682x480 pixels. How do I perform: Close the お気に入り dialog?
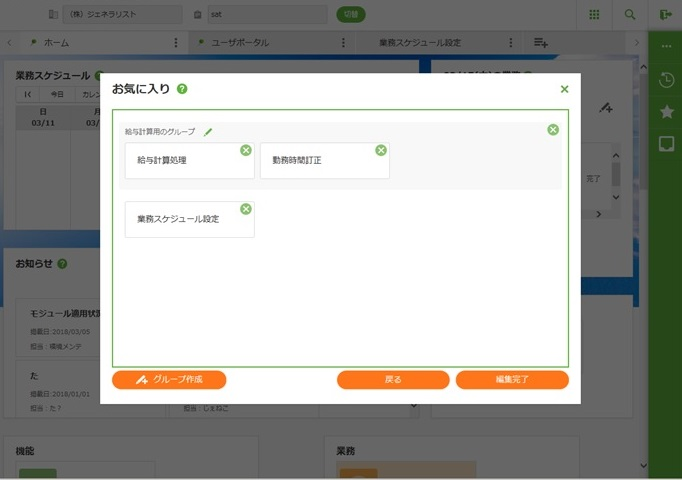pos(564,89)
